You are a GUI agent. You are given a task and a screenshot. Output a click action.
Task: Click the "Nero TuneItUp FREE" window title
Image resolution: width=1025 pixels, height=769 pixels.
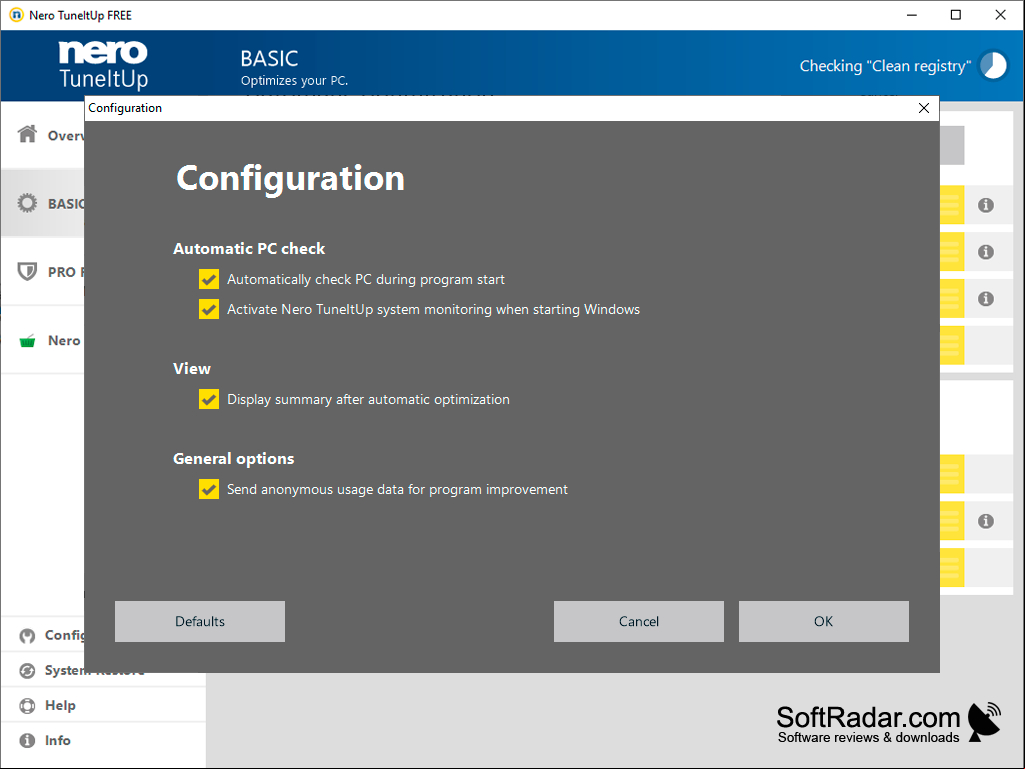(x=80, y=15)
